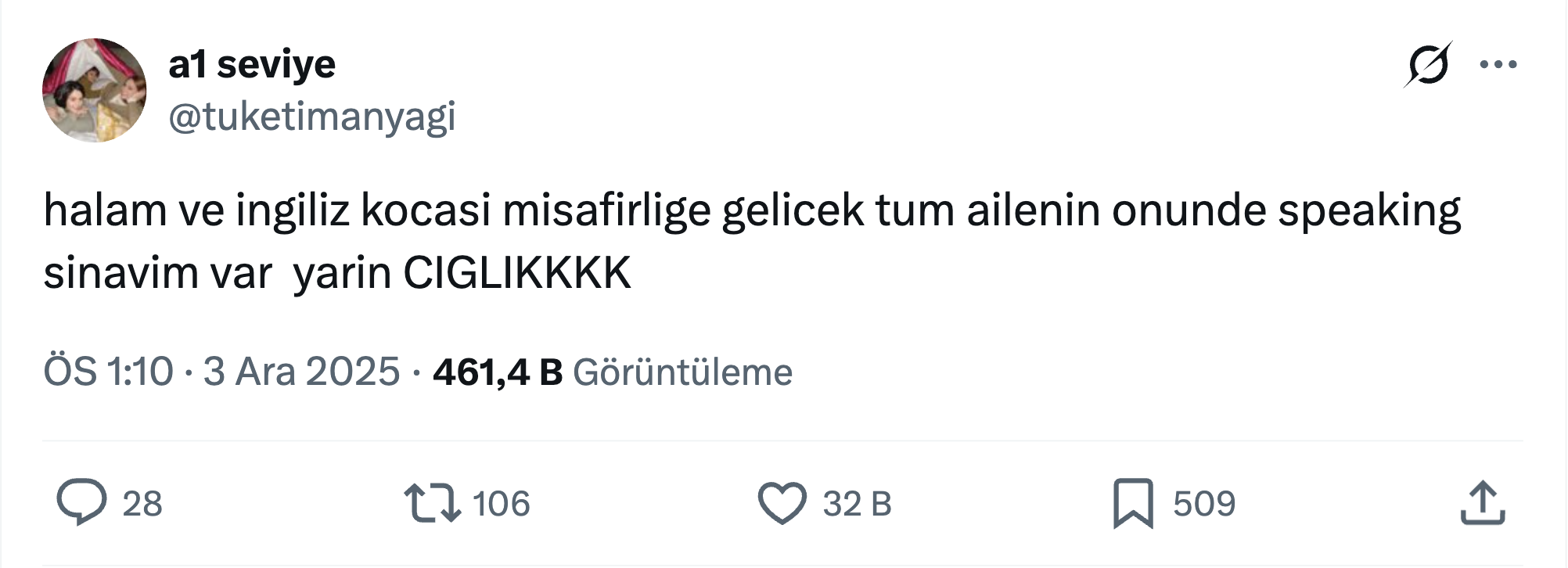Click the ÖS 1:10 timestamp
1568x568 pixels.
tap(108, 372)
